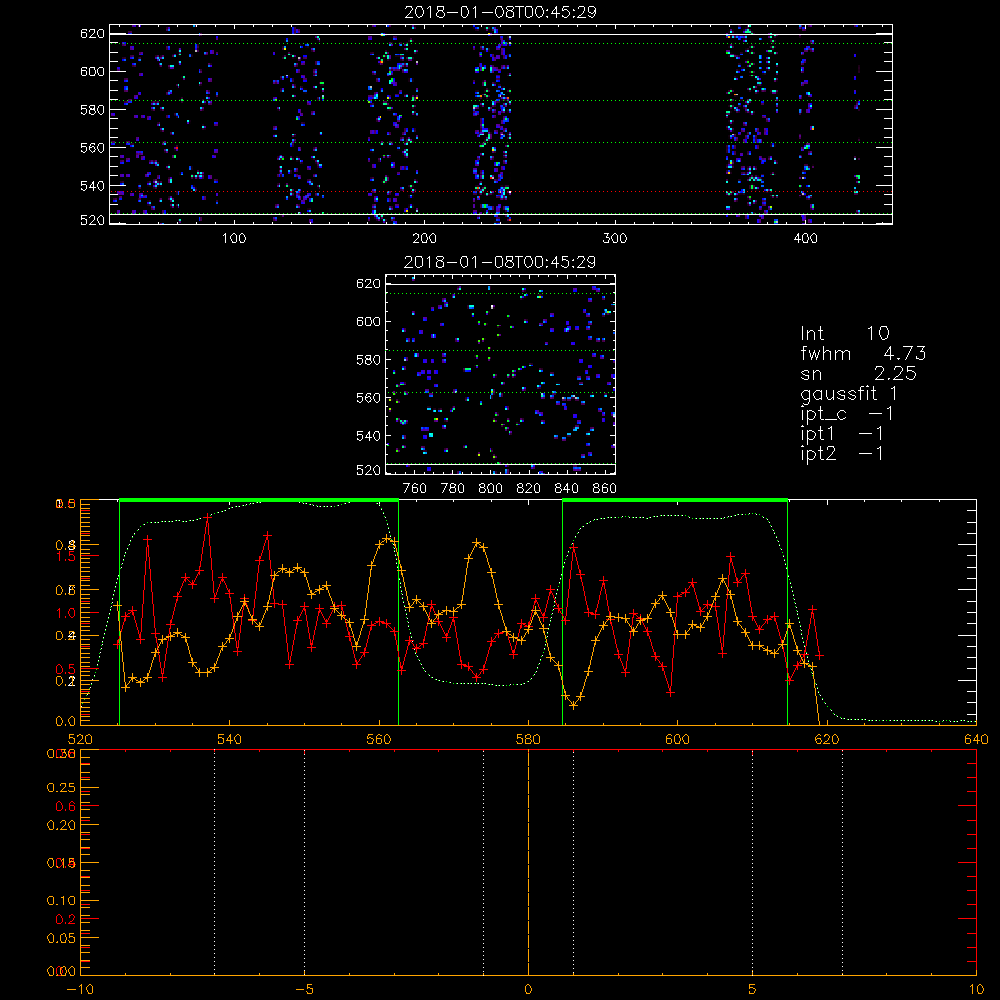Screen dimensions: 1000x1000
Task: Click orange y-axis label 0.10 of bottom plot
Action: click(61, 901)
